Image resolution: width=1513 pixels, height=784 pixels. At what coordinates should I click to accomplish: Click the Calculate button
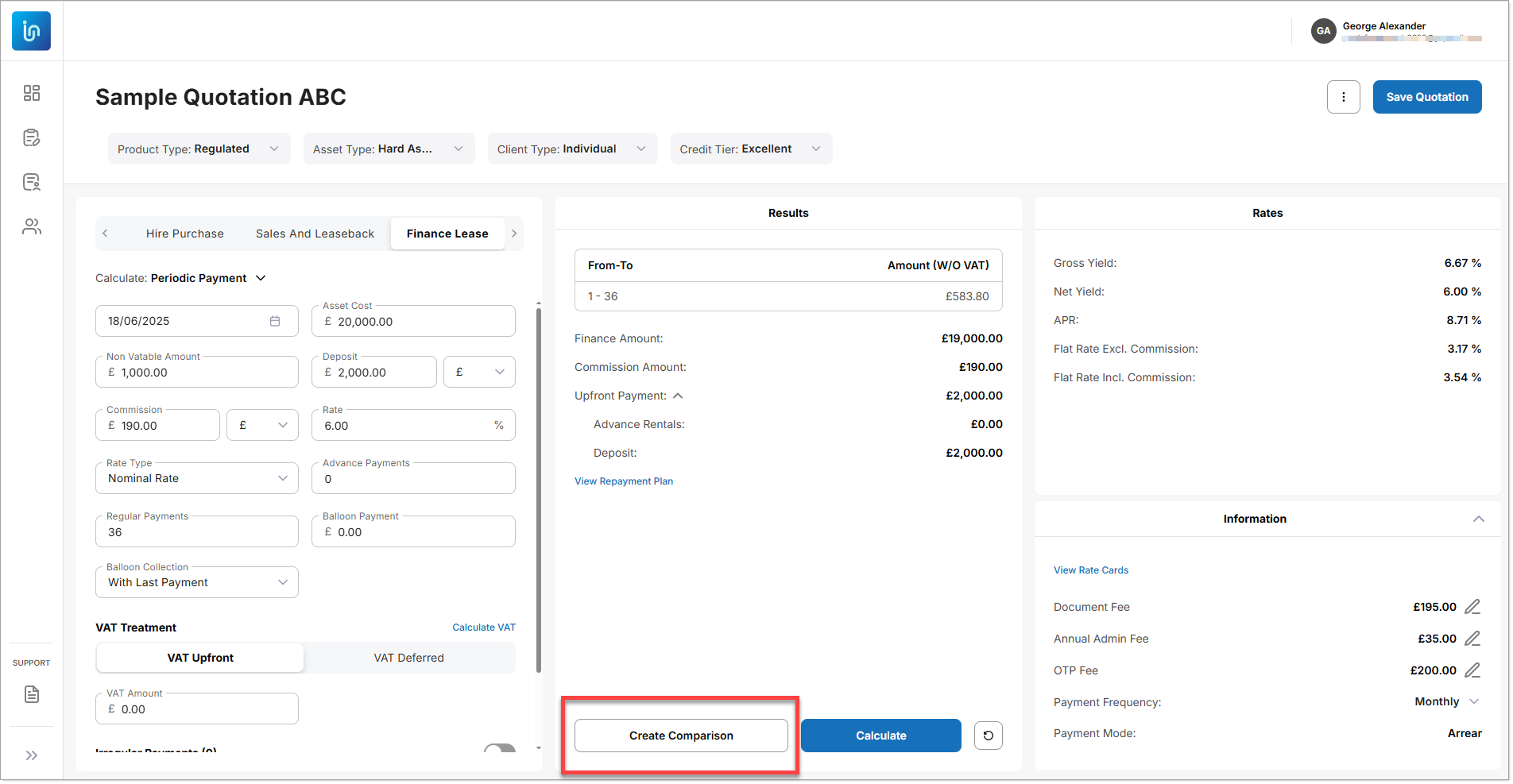(x=881, y=736)
